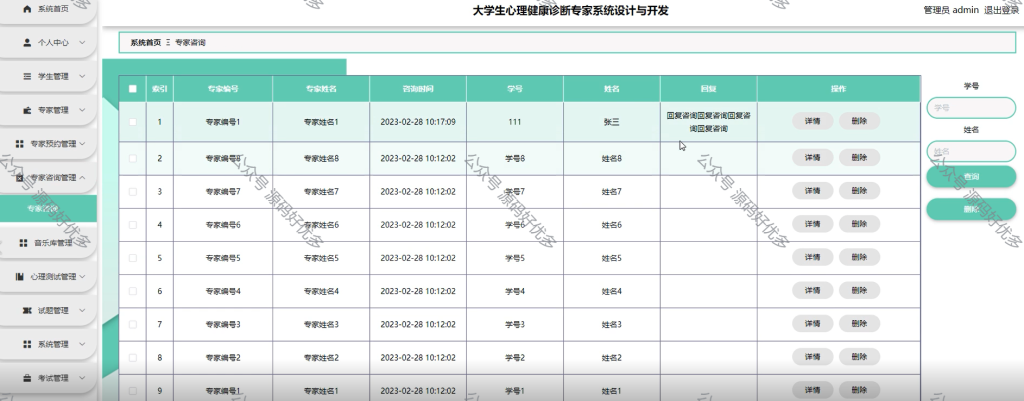Viewport: 1024px width, 401px height.
Task: Click the 学号 cell 111
Action: pos(514,122)
